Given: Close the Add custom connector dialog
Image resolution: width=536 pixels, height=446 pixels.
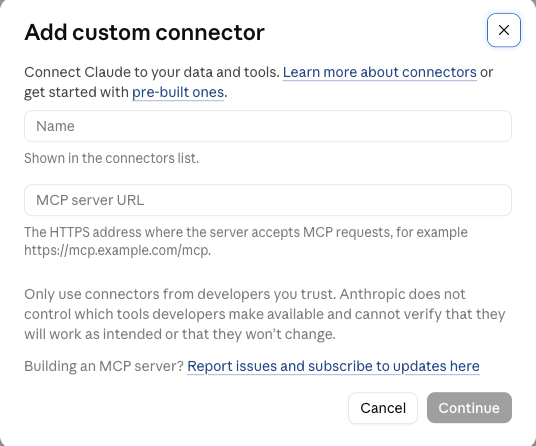Looking at the screenshot, I should 504,30.
